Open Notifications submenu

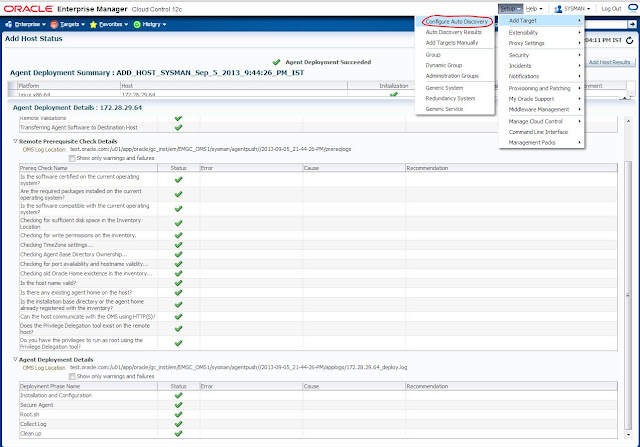tap(542, 76)
